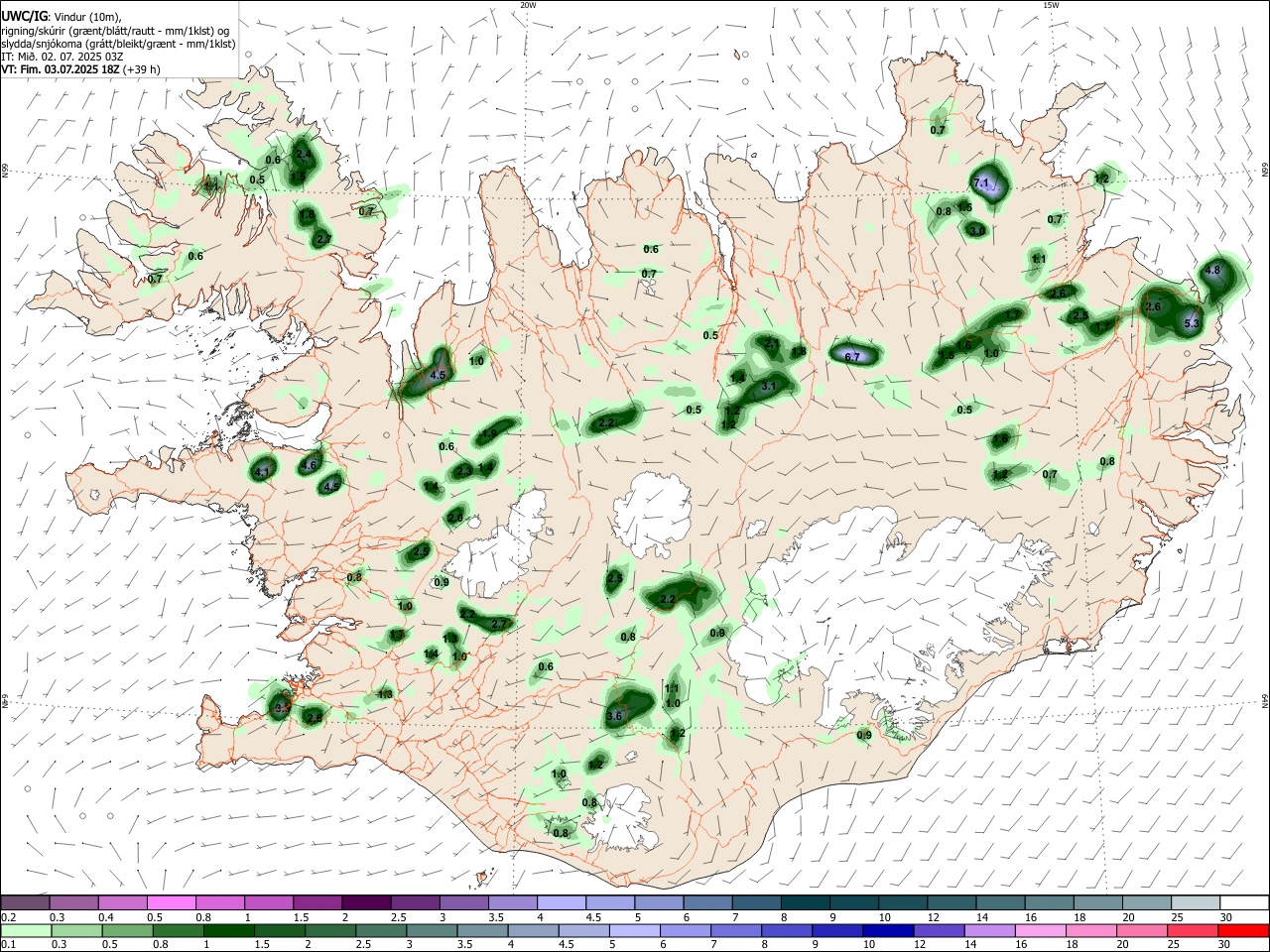Select the palest green swatch after 0.1
This screenshot has height=952, width=1270.
25,930
